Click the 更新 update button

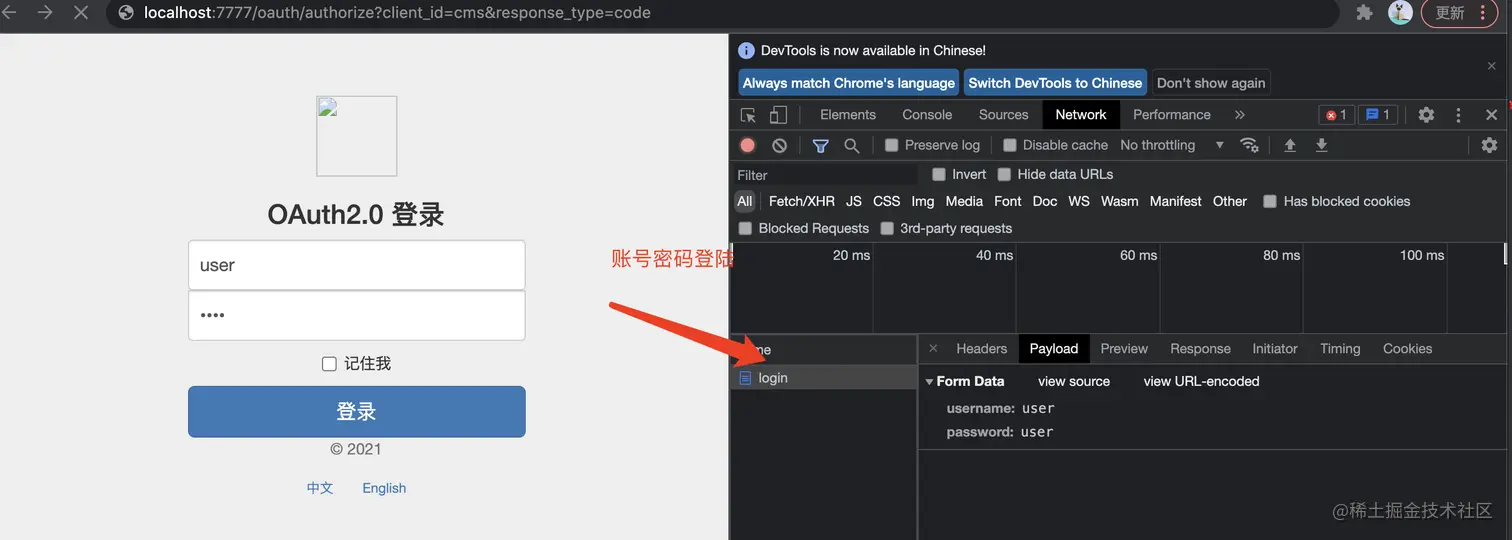click(1460, 13)
